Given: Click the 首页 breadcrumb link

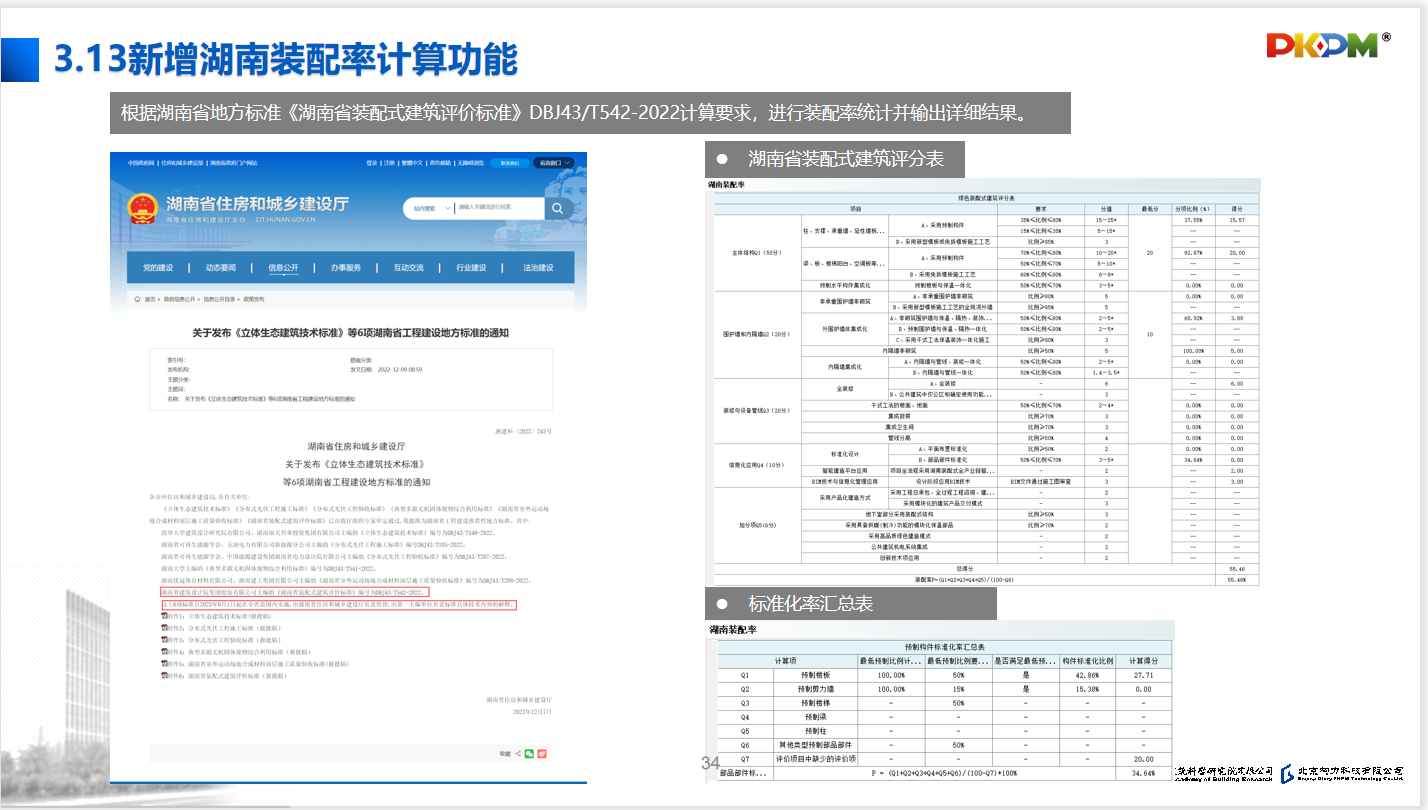Looking at the screenshot, I should tap(150, 299).
